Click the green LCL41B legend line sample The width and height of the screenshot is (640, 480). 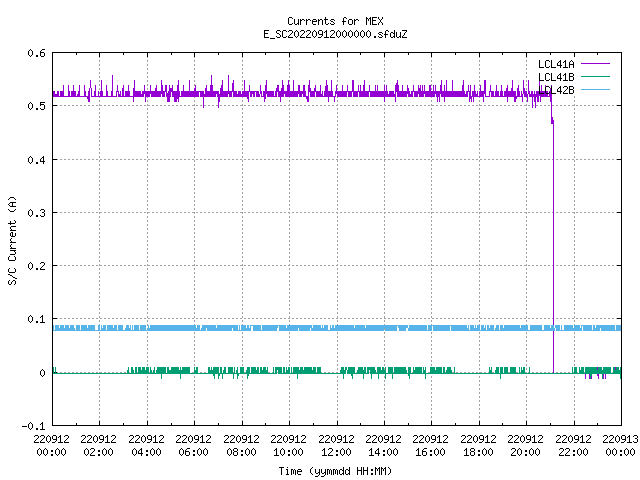pyautogui.click(x=596, y=76)
